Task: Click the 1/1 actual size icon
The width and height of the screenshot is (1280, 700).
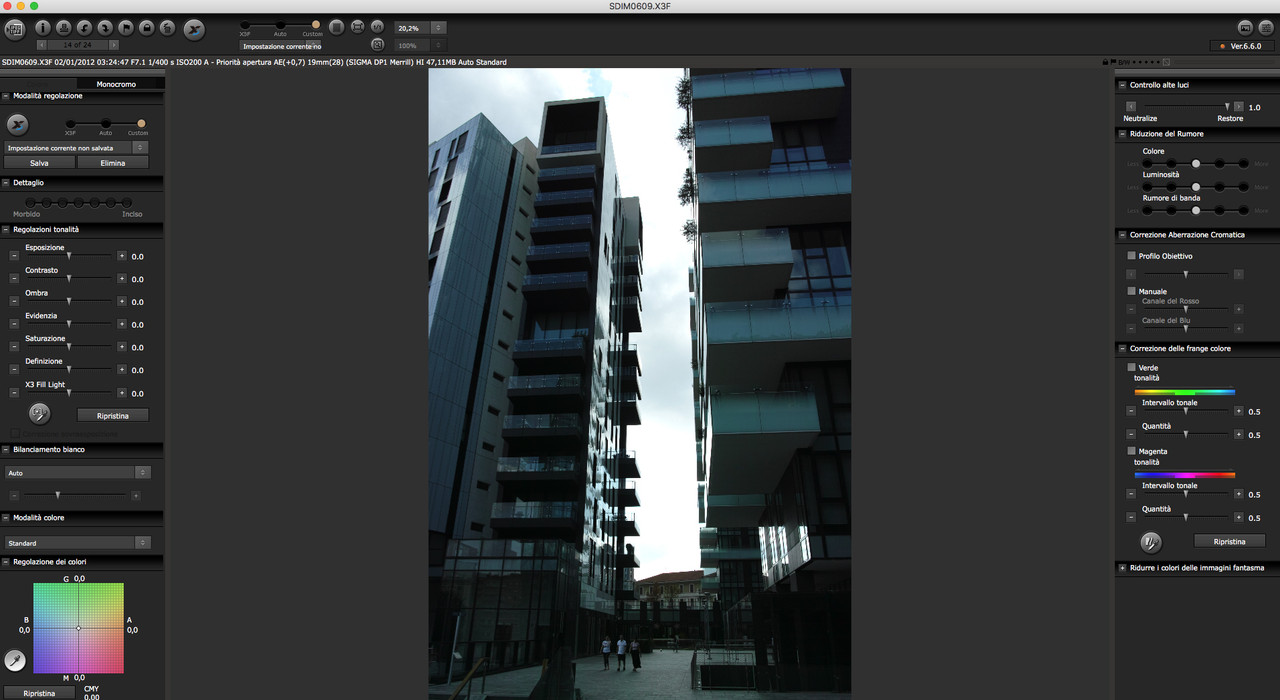Action: coord(377,27)
